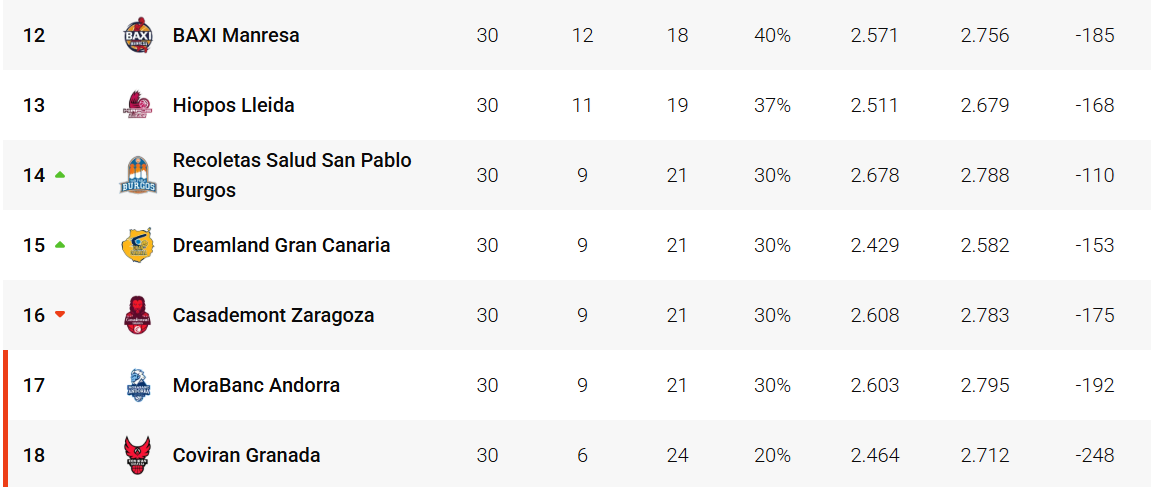Image resolution: width=1151 pixels, height=487 pixels.
Task: Click the Dreamland Gran Canaria logo
Action: pos(138,245)
